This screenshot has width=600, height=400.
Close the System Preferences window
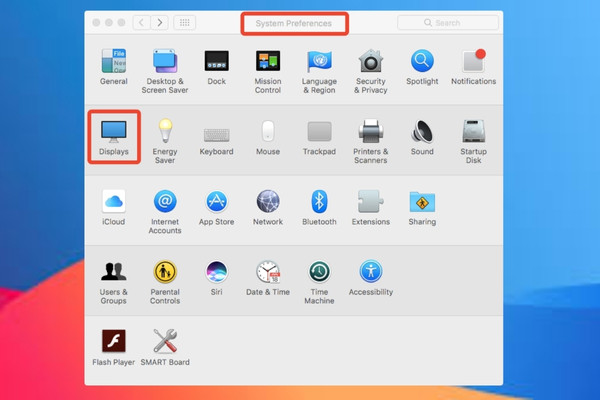[96, 23]
